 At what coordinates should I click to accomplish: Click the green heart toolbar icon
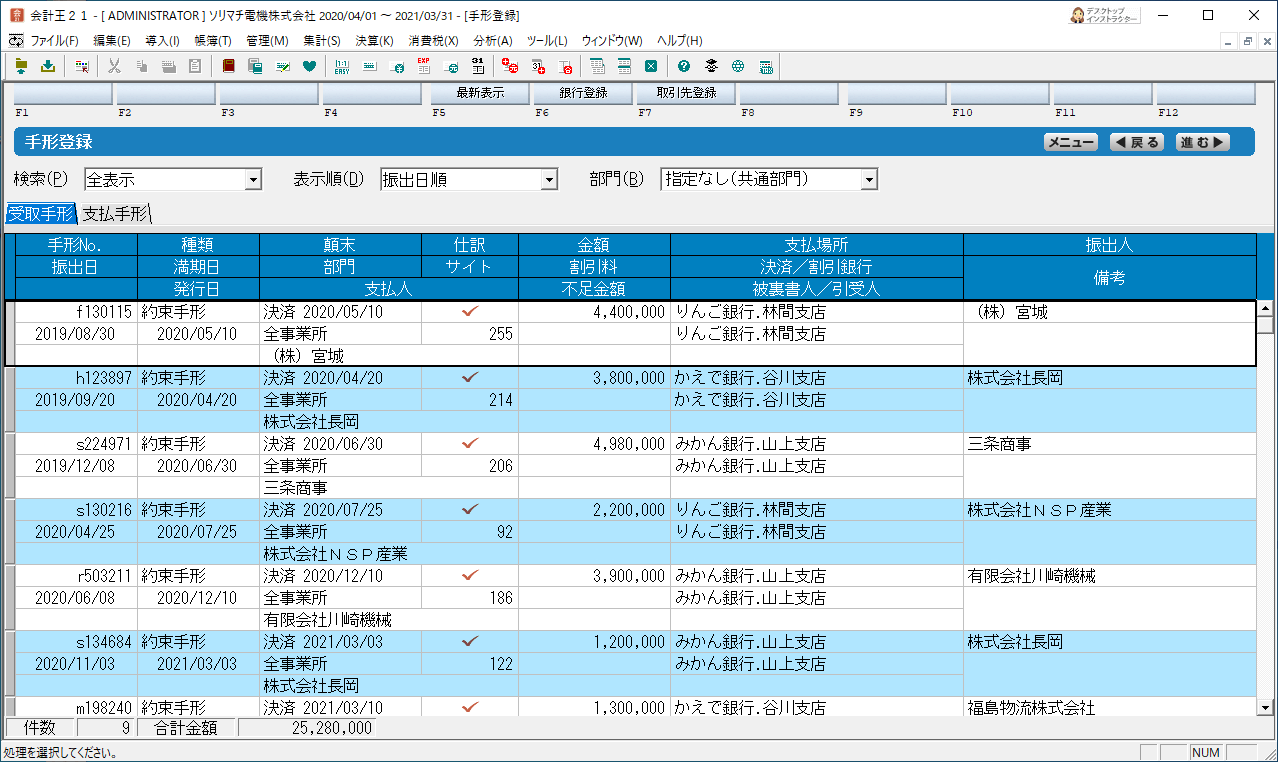pyautogui.click(x=309, y=67)
